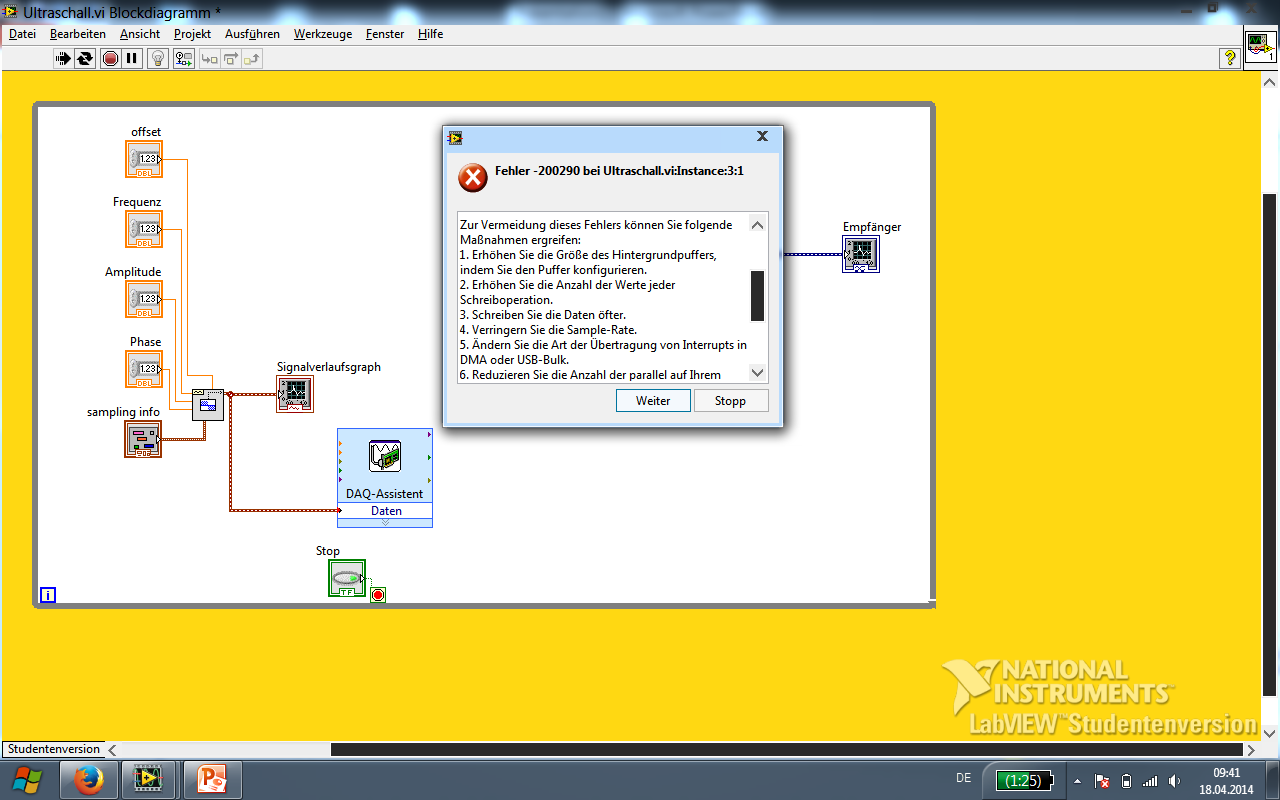Click the vertical scrollbar down arrow
The width and height of the screenshot is (1280, 800).
[x=1270, y=733]
